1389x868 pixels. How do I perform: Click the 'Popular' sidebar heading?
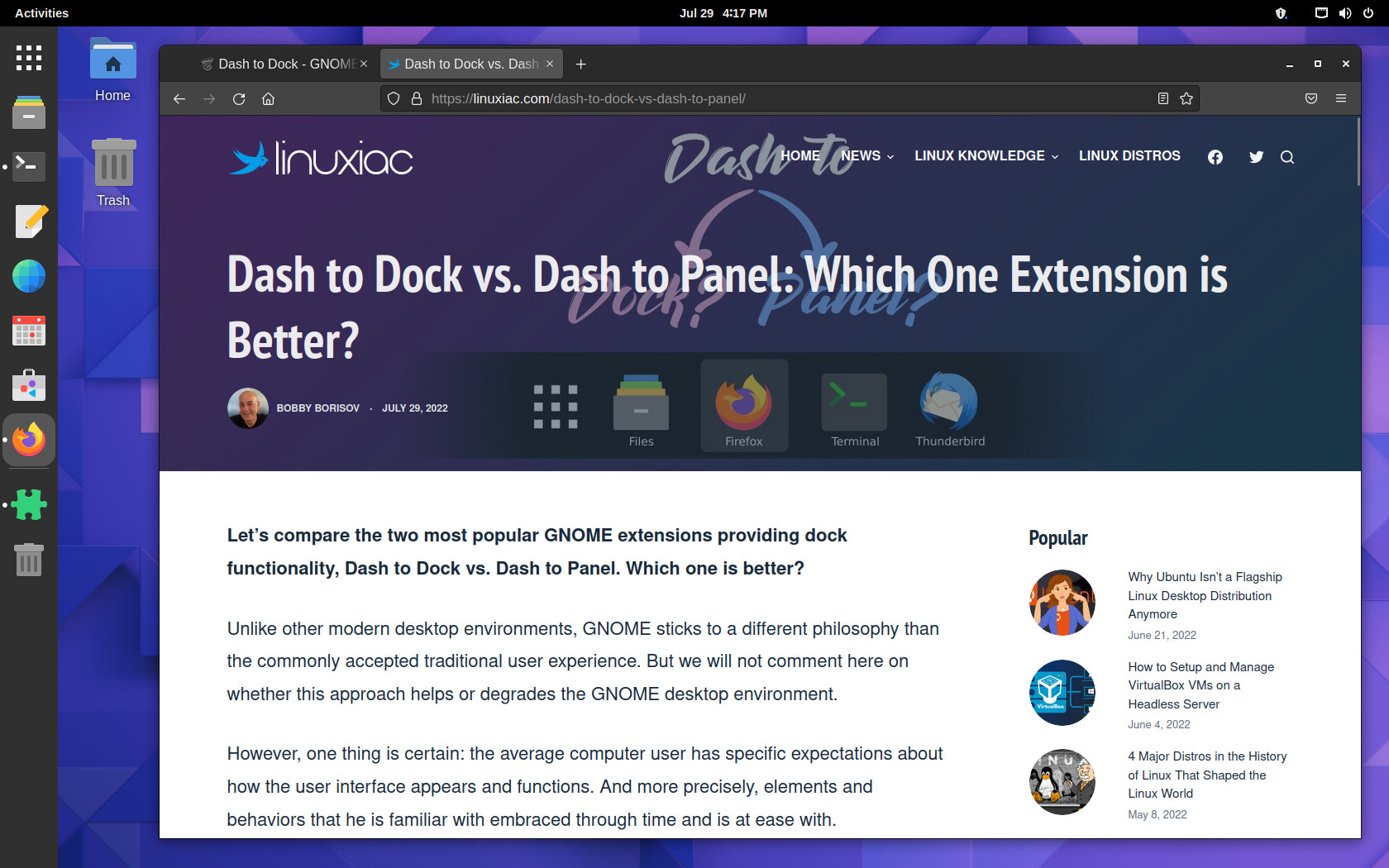point(1058,538)
